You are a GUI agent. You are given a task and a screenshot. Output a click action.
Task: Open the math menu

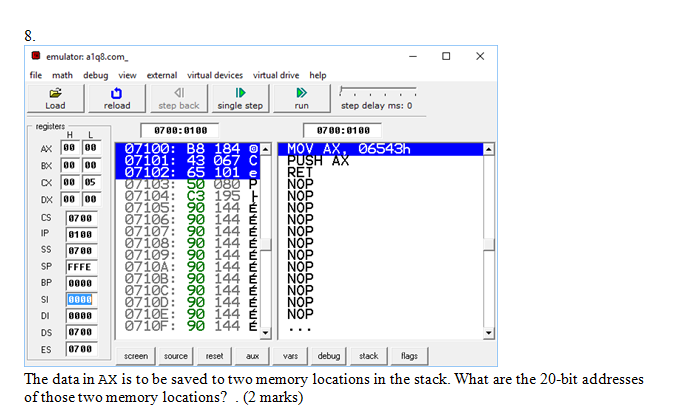pos(62,75)
